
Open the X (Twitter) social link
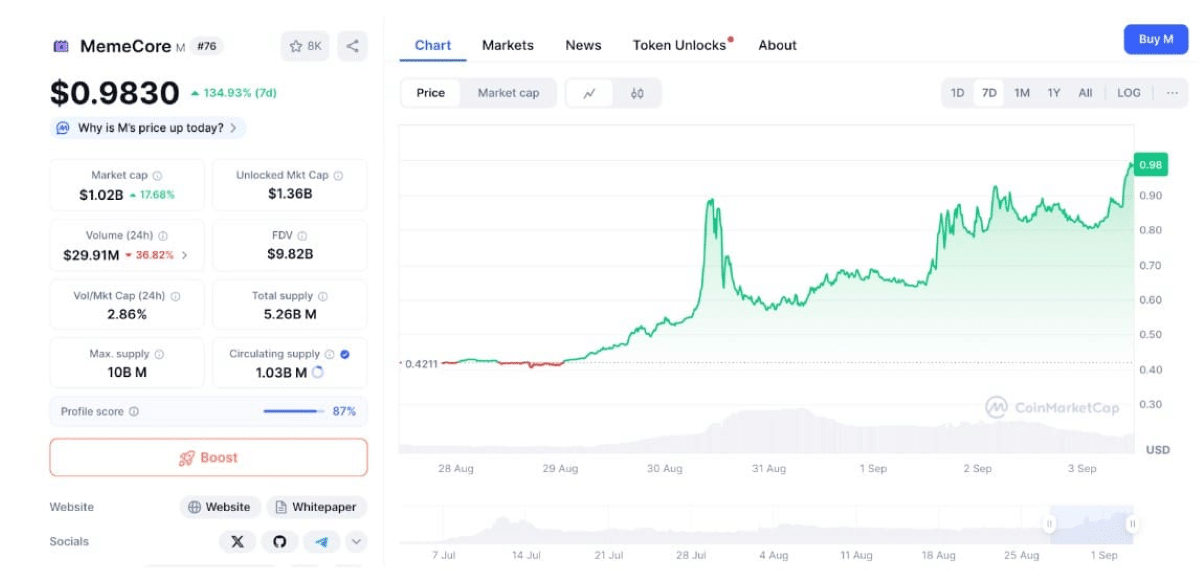[237, 541]
